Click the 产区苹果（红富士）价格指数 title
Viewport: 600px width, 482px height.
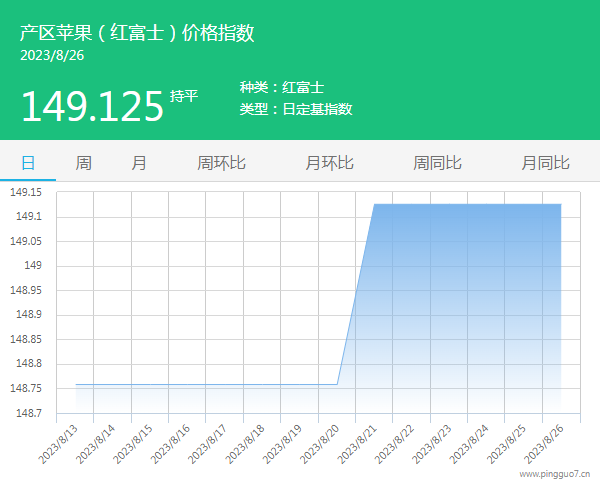pos(137,32)
